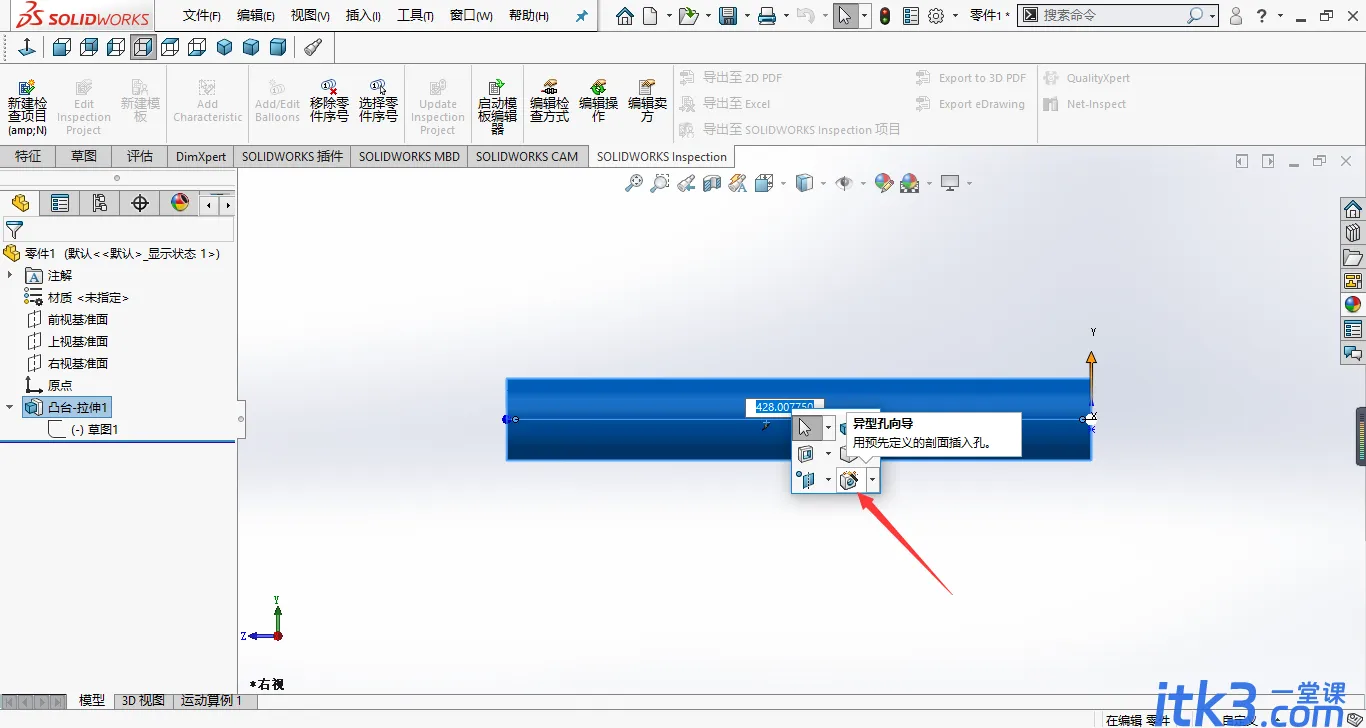The image size is (1366, 728).
Task: Switch to 运动算例 1 bottom tab
Action: click(211, 700)
